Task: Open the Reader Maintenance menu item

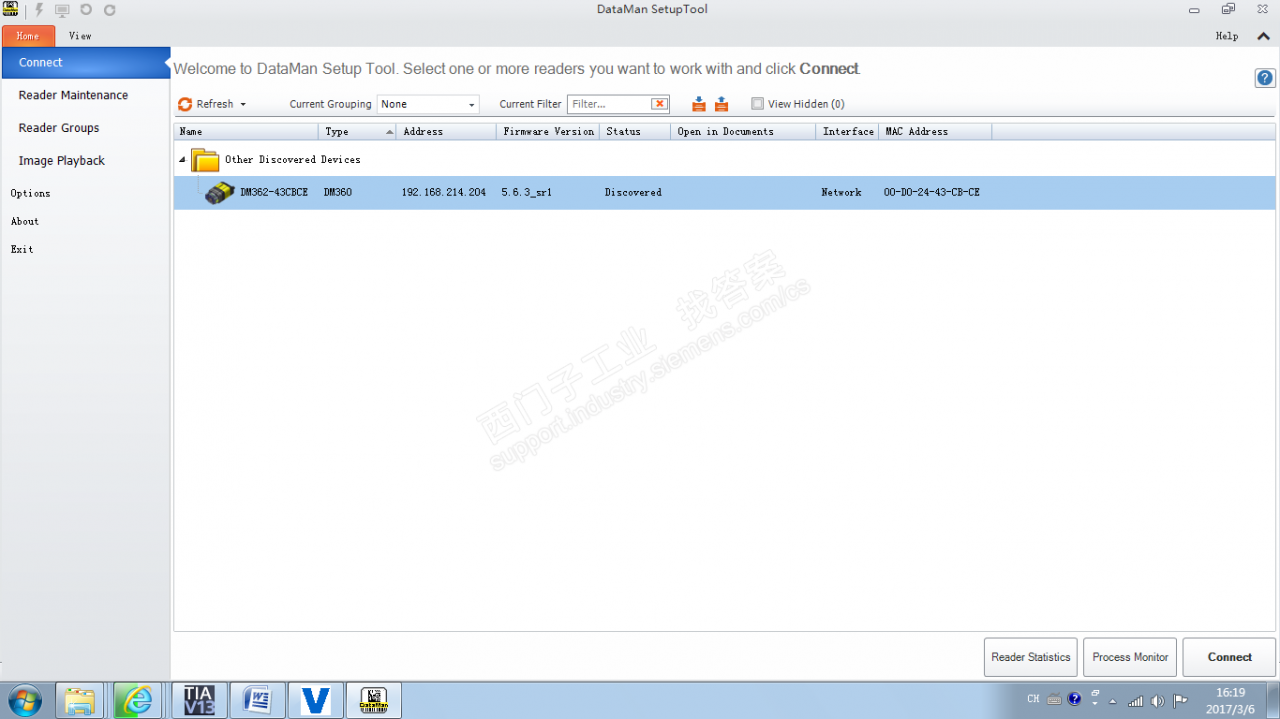Action: tap(73, 95)
